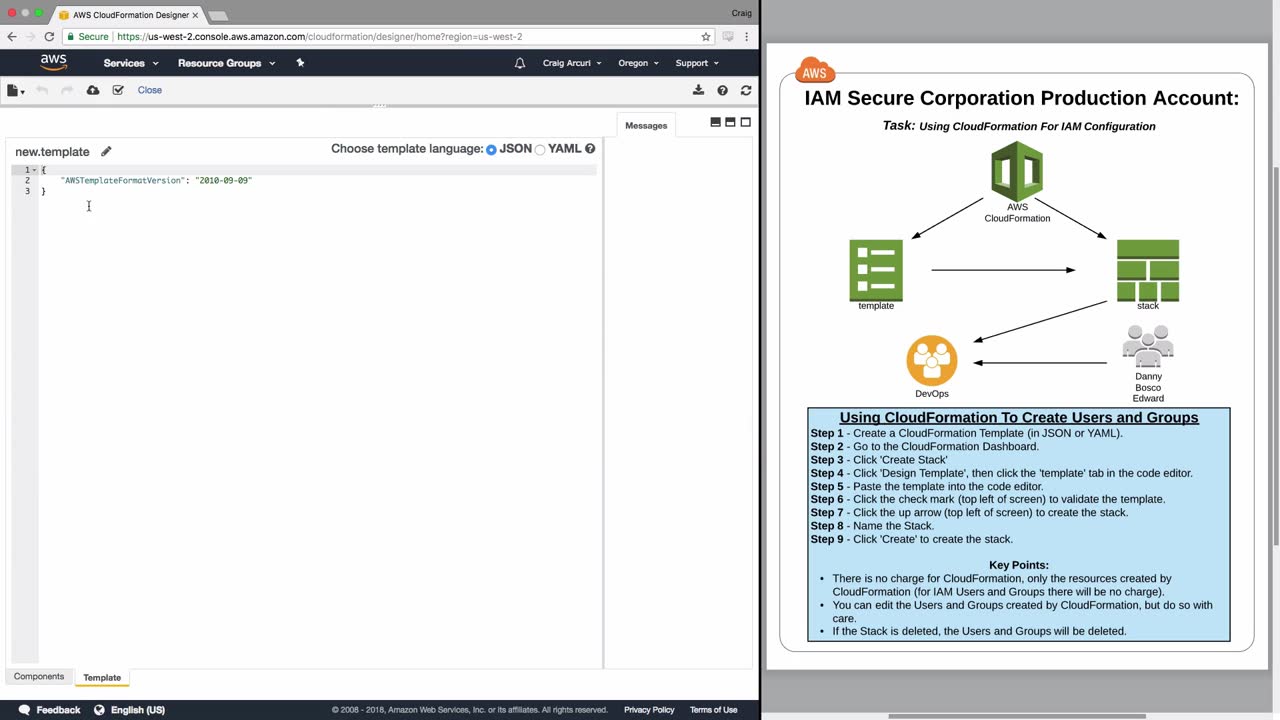Viewport: 1280px width, 720px height.
Task: Reload the page in browser
Action: click(x=49, y=36)
